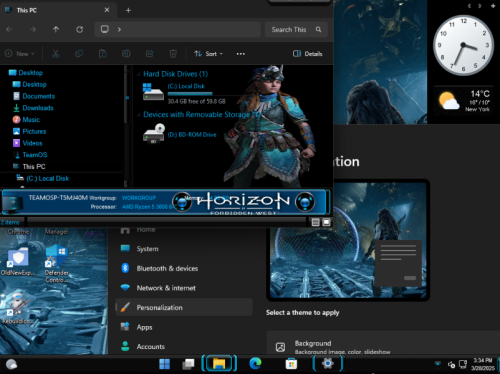This screenshot has height=374, width=500.
Task: Open Background settings option
Action: [383, 343]
